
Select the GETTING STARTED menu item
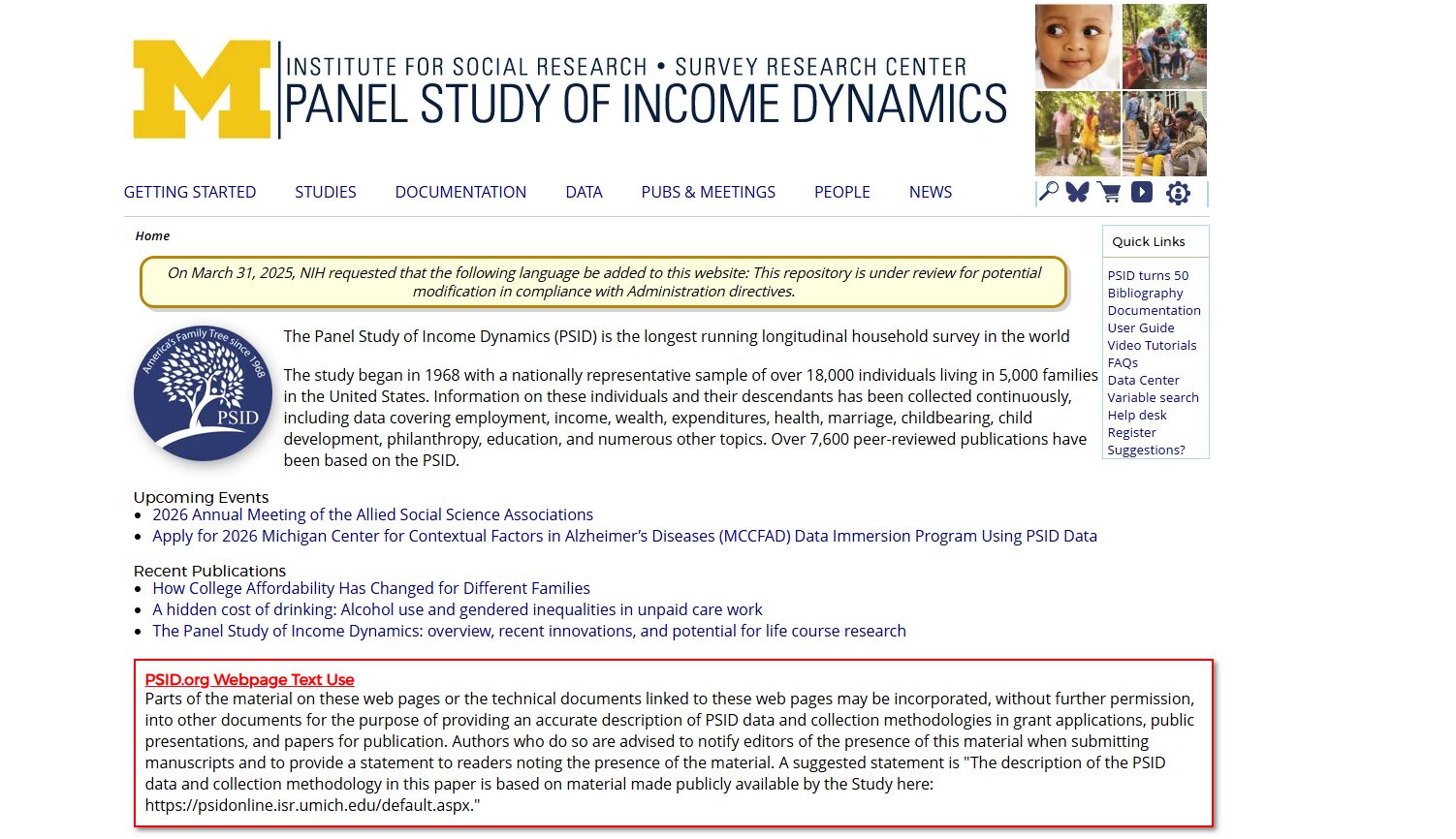click(189, 192)
